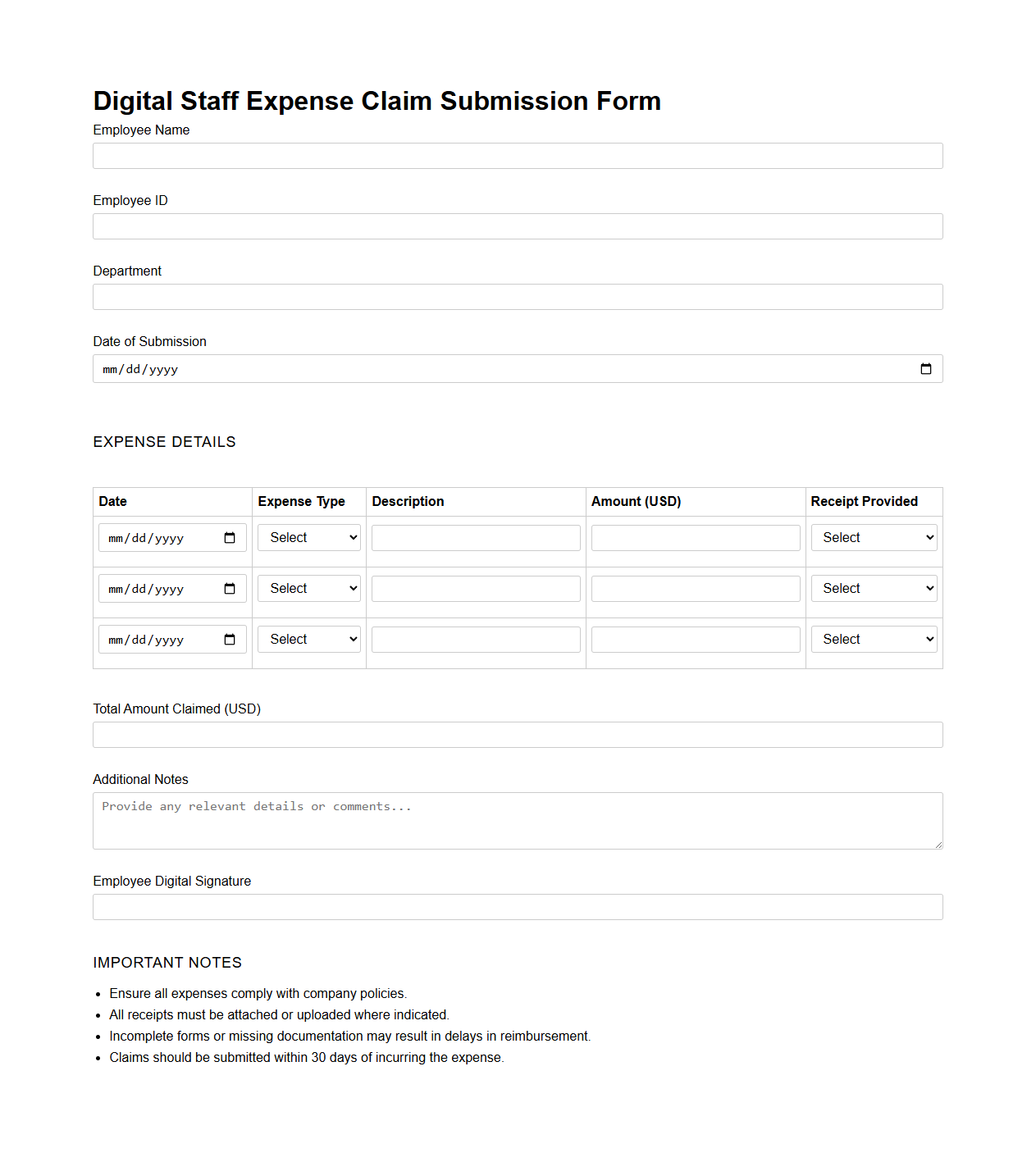Open calendar icon in third expense row

[x=230, y=640]
